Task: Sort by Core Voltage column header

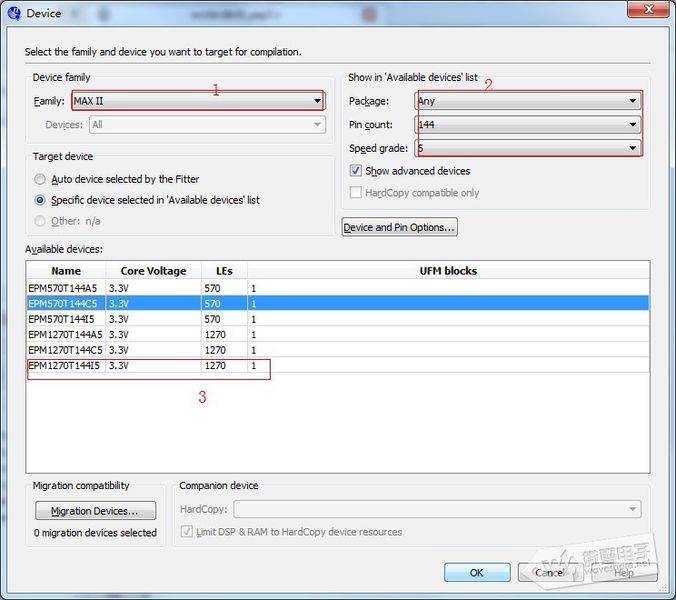Action: (x=153, y=271)
